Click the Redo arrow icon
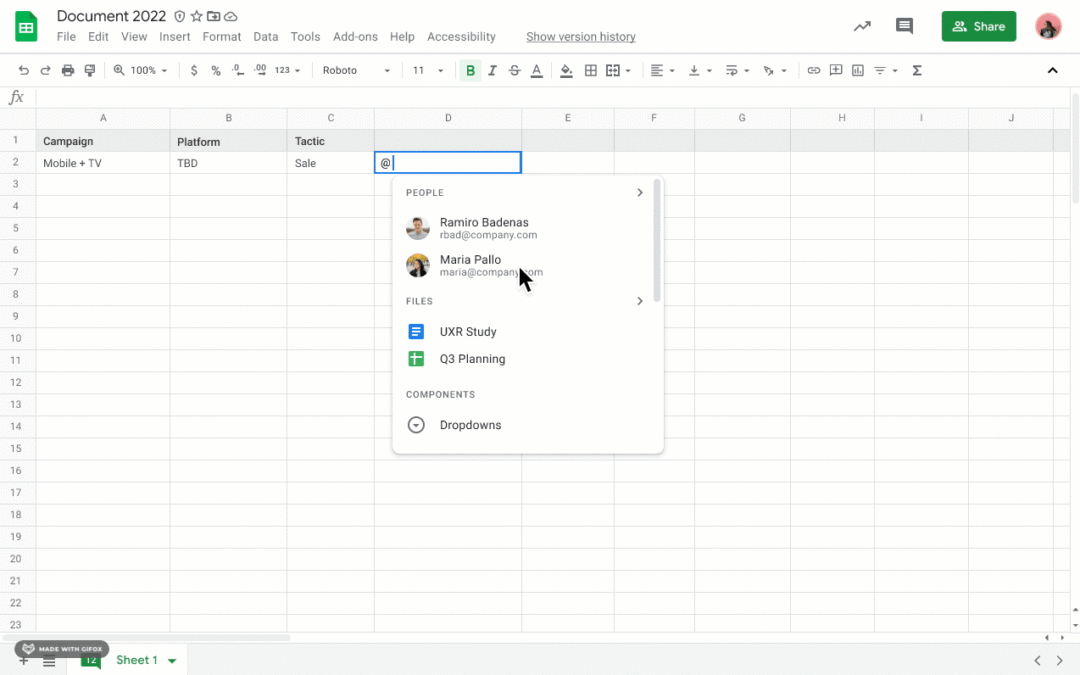Image resolution: width=1080 pixels, height=675 pixels. (x=45, y=70)
